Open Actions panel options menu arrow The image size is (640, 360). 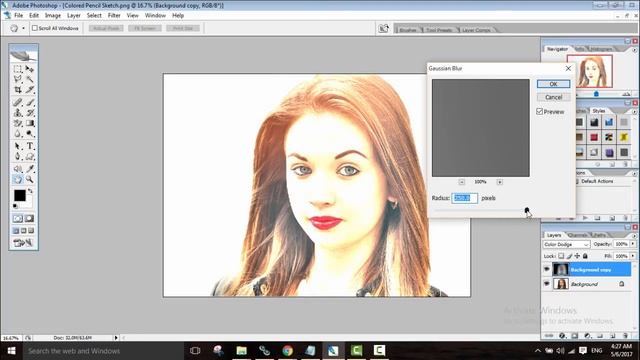[634, 173]
